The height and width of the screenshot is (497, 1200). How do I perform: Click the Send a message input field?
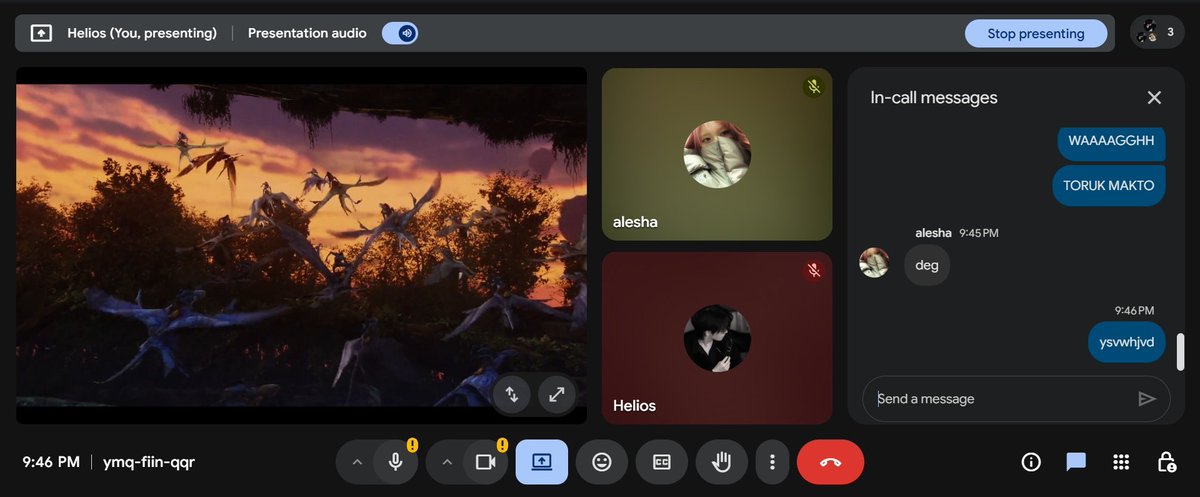[x=1001, y=399]
